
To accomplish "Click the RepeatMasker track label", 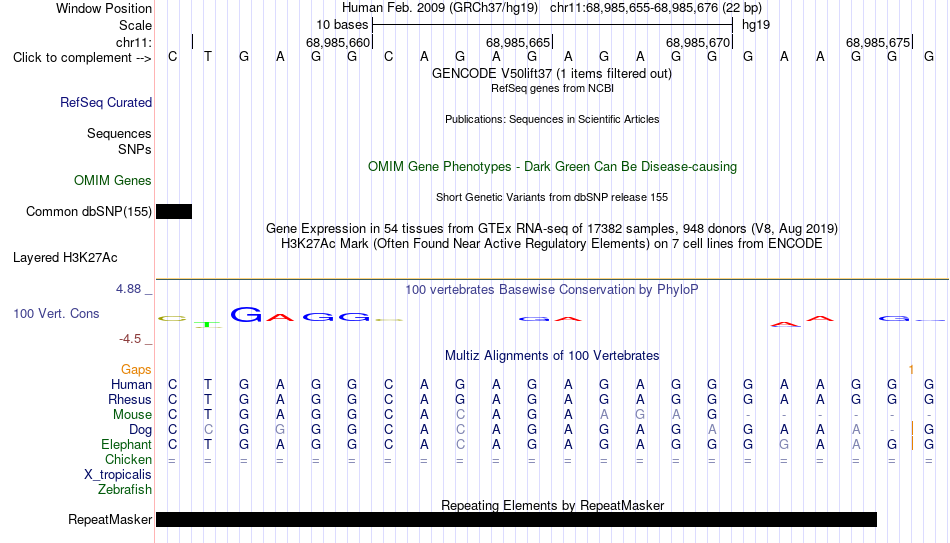I will click(110, 519).
